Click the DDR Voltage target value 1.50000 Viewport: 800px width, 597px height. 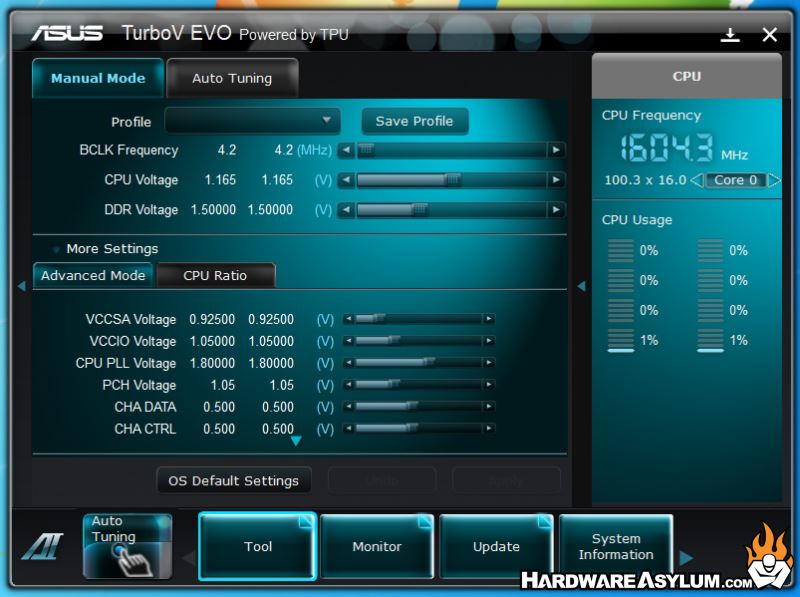pos(270,209)
